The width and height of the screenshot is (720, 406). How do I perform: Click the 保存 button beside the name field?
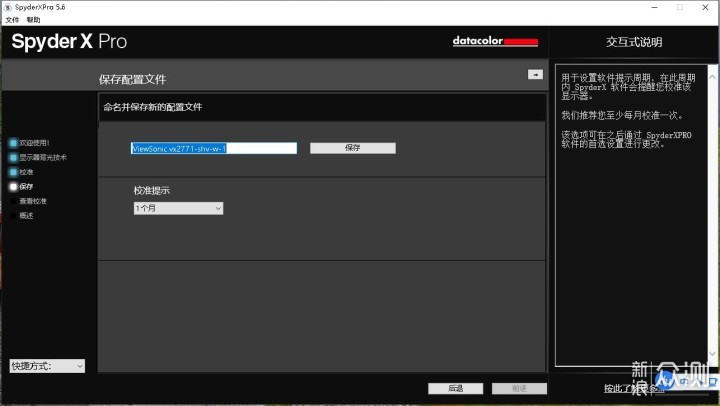point(353,148)
